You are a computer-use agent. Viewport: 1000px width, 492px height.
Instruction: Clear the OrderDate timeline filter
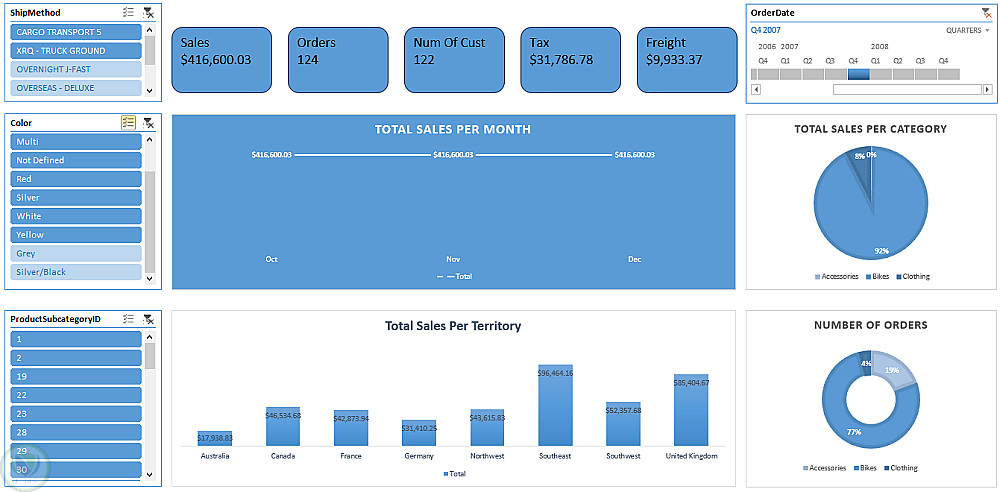tap(986, 12)
